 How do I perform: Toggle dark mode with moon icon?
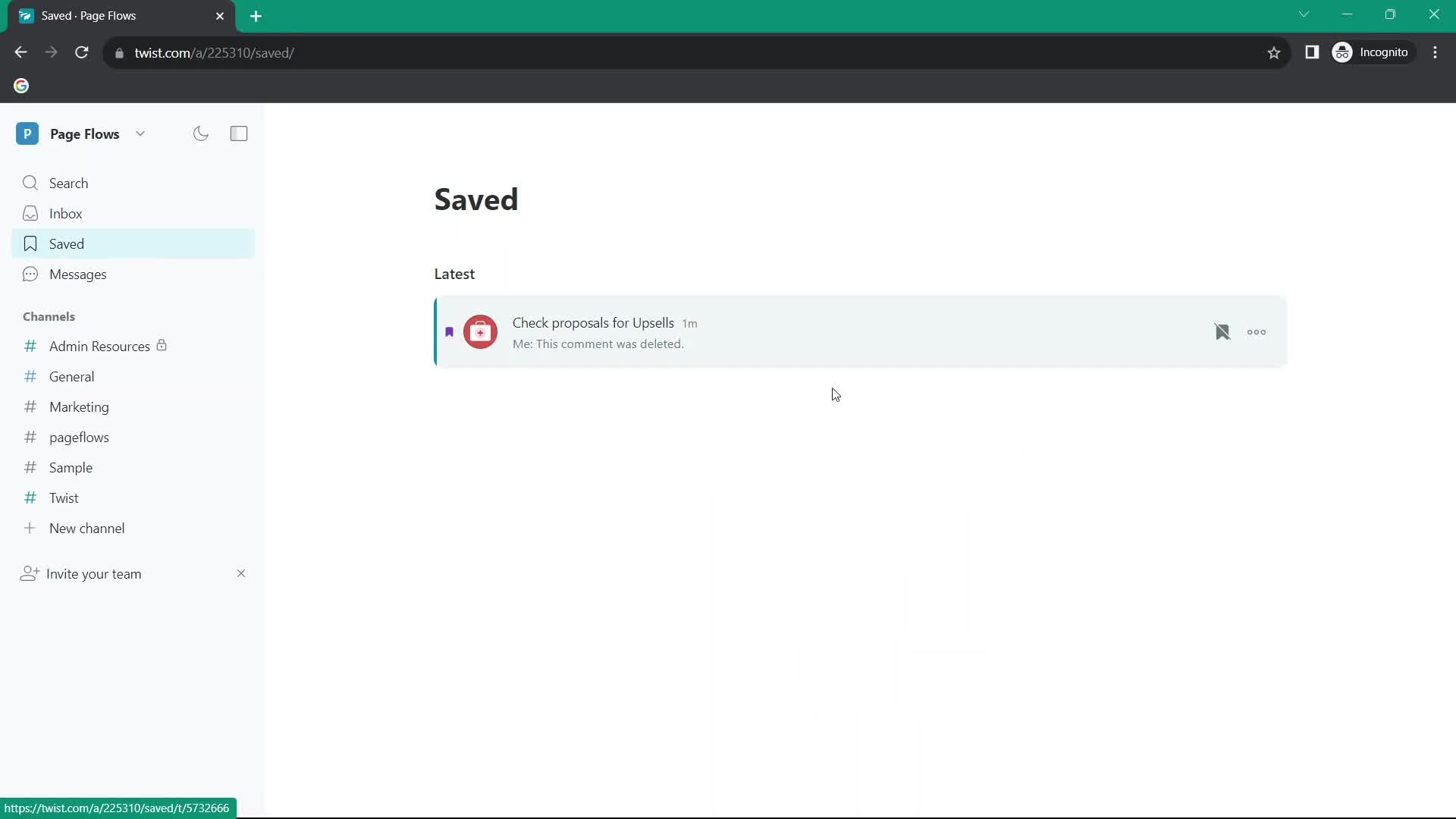coord(201,133)
